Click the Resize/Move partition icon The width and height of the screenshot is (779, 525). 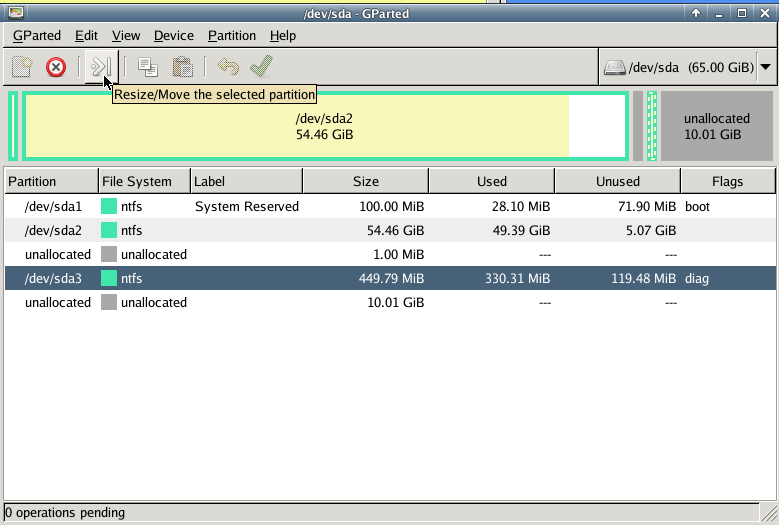pyautogui.click(x=100, y=67)
